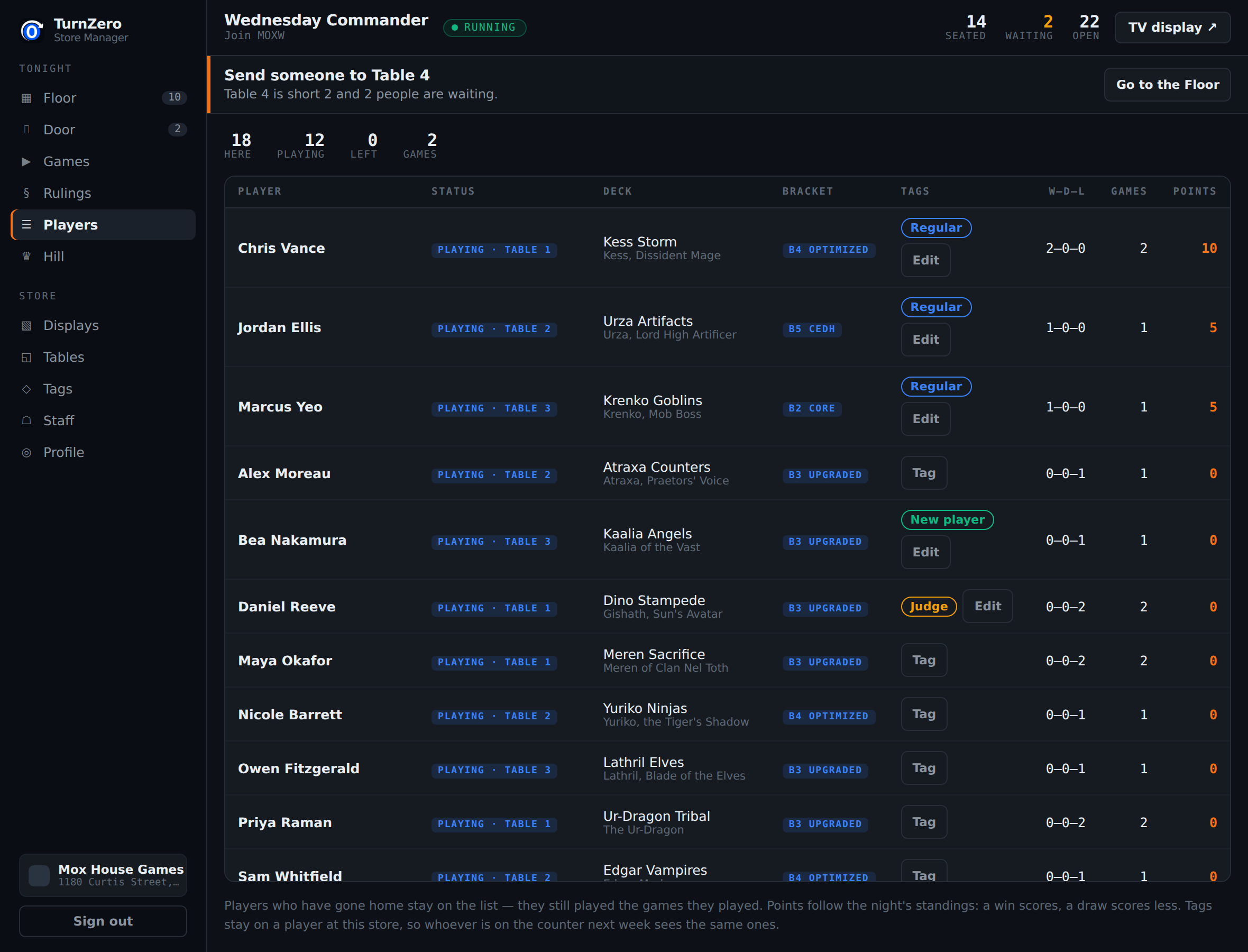This screenshot has width=1248, height=952.
Task: Click the Displays hatched-square icon
Action: (26, 326)
